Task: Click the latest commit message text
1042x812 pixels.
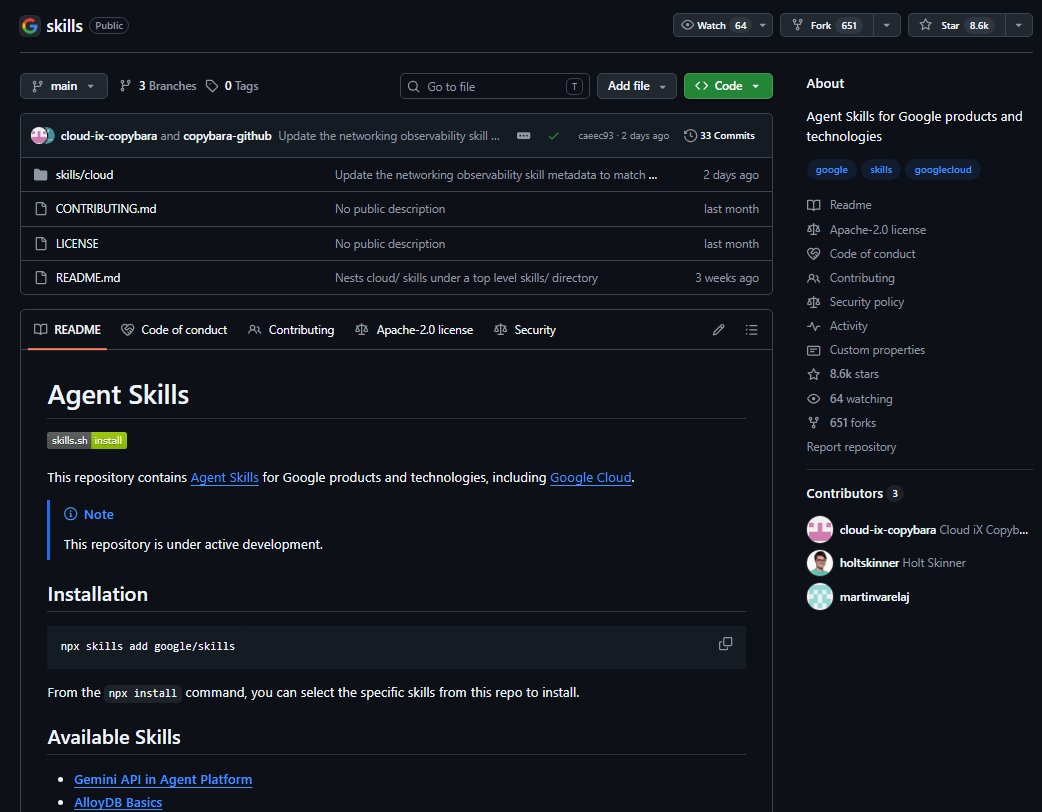Action: [389, 136]
